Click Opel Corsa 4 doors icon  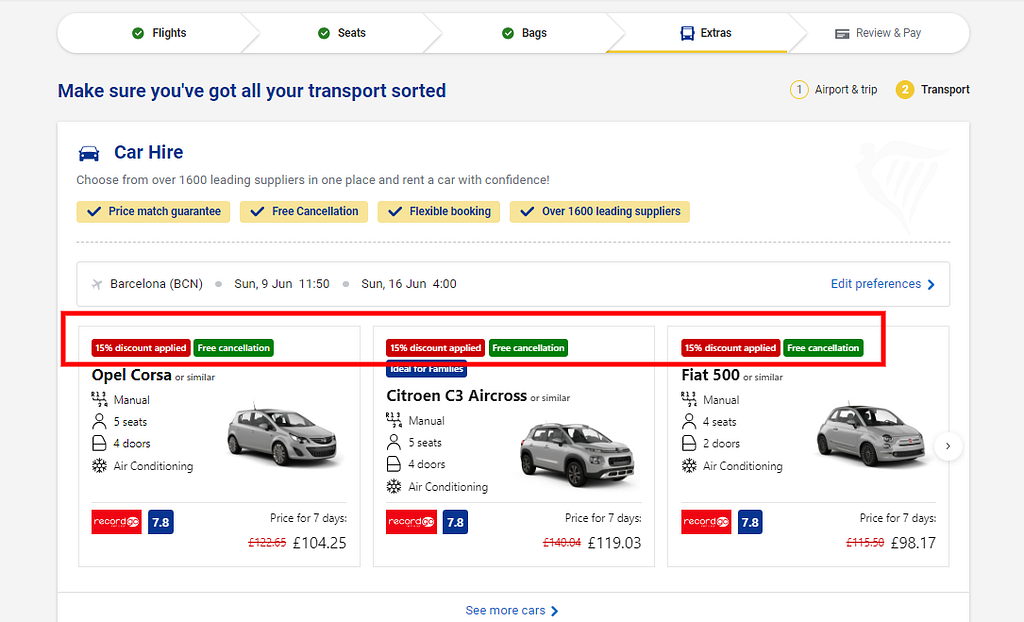[x=99, y=444]
